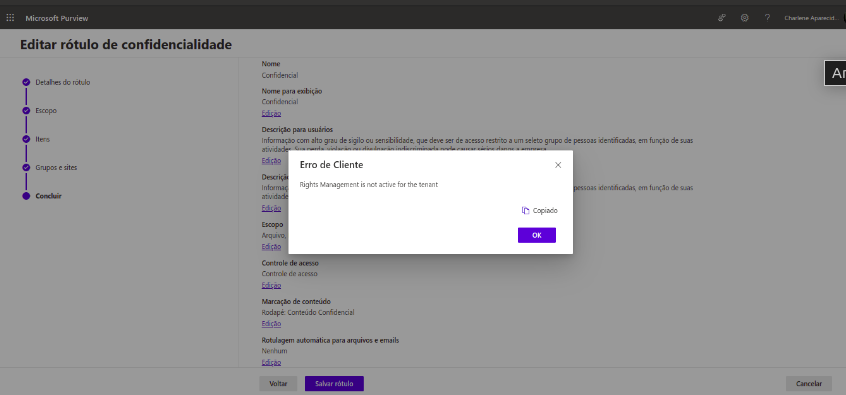Open the feedback icon in the top bar
Image resolution: width=846 pixels, height=395 pixels.
coord(722,18)
